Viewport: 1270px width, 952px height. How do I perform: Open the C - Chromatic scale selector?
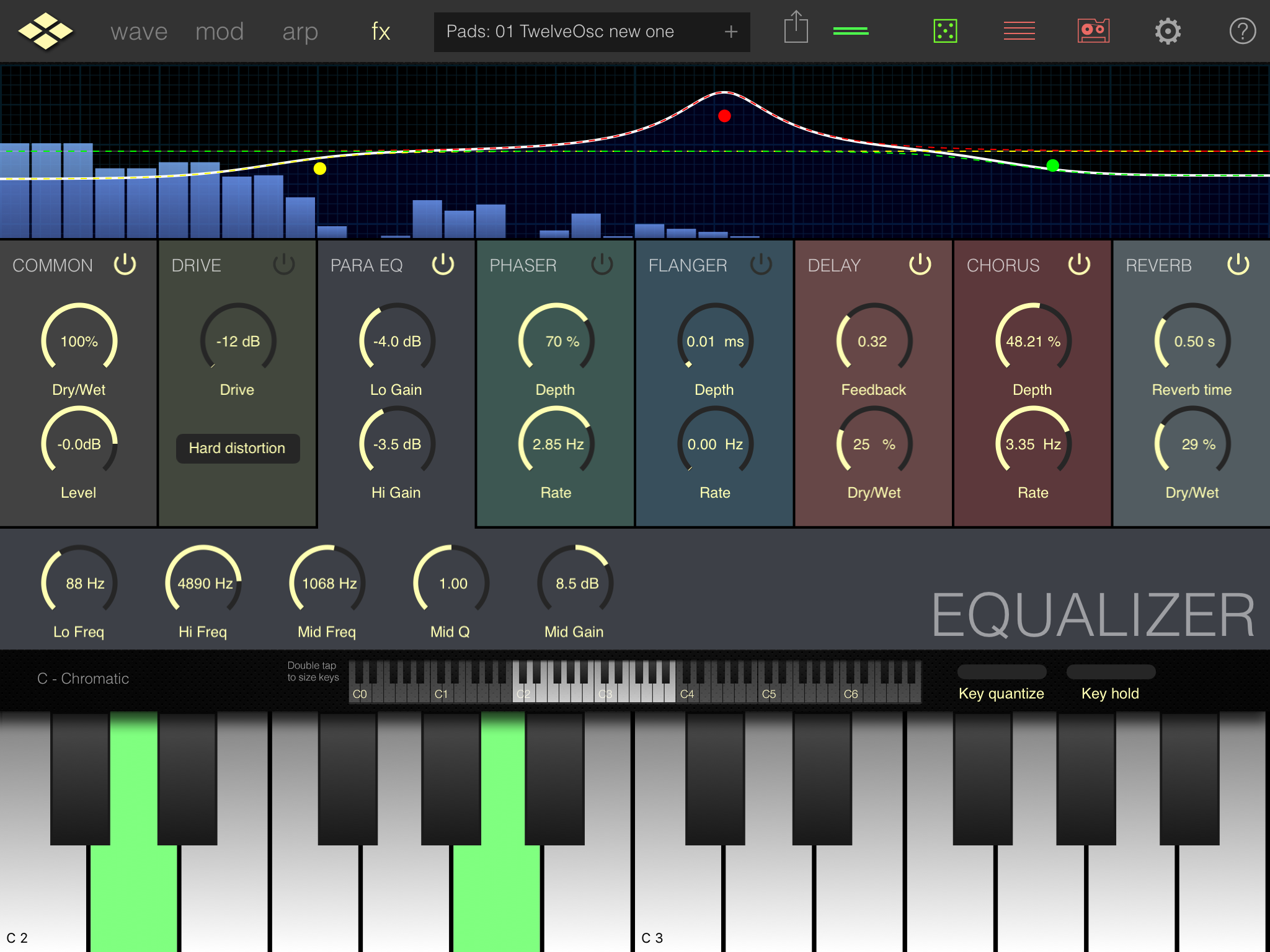tap(83, 679)
